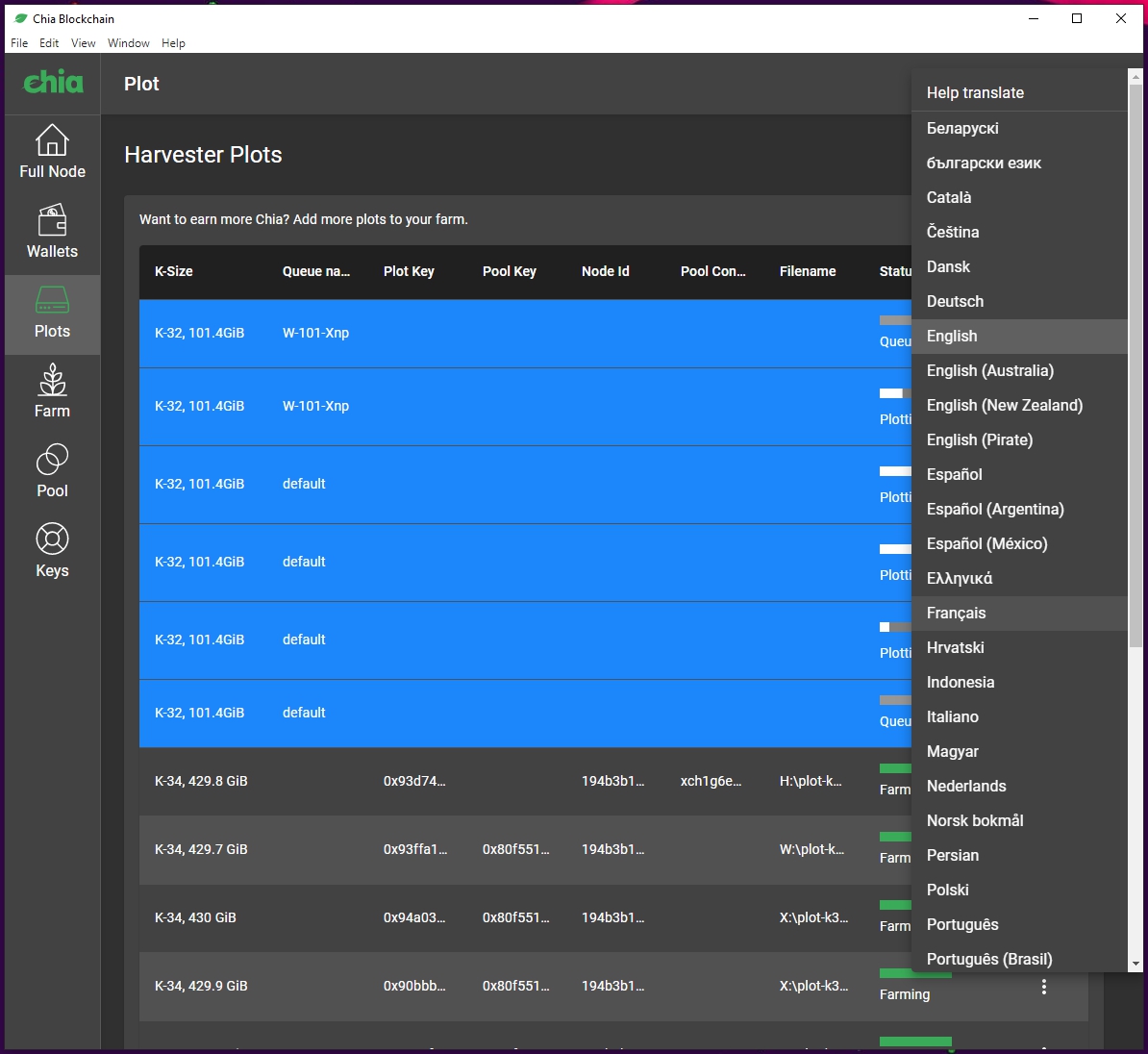The height and width of the screenshot is (1054, 1148).
Task: Click the Queue name column header
Action: point(316,271)
